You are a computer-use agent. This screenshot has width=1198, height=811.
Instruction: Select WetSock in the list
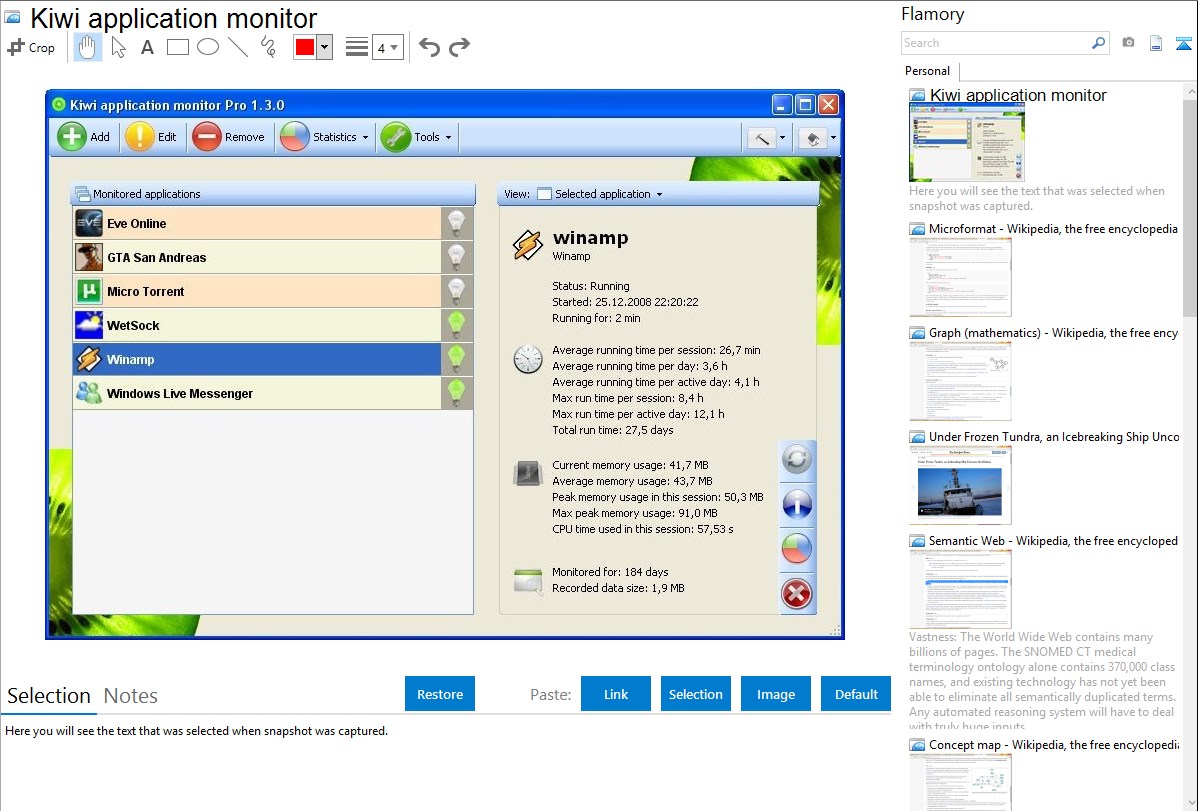point(257,325)
